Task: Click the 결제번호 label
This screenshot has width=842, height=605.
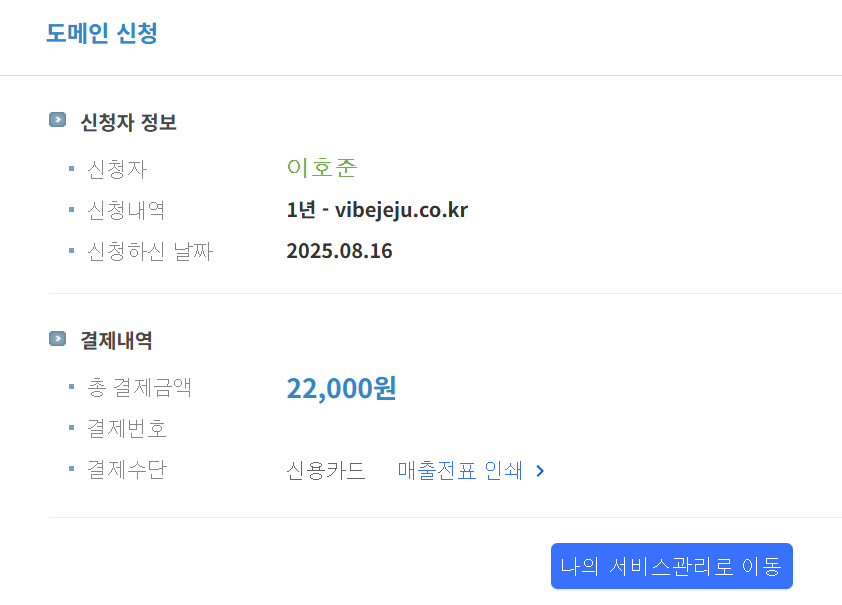Action: coord(127,428)
